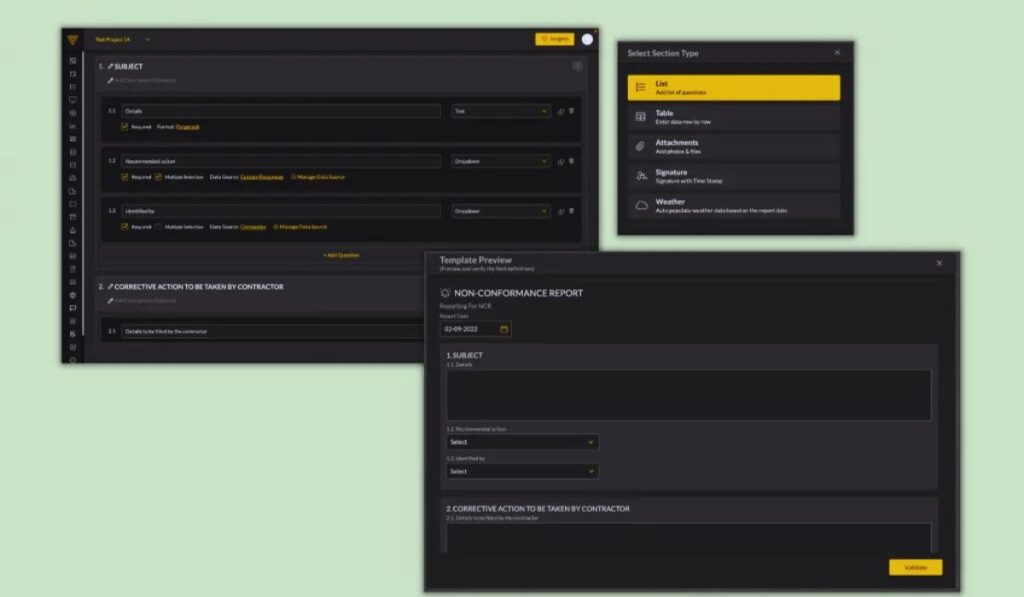Click the signature icon in Select Section Type

coord(640,173)
